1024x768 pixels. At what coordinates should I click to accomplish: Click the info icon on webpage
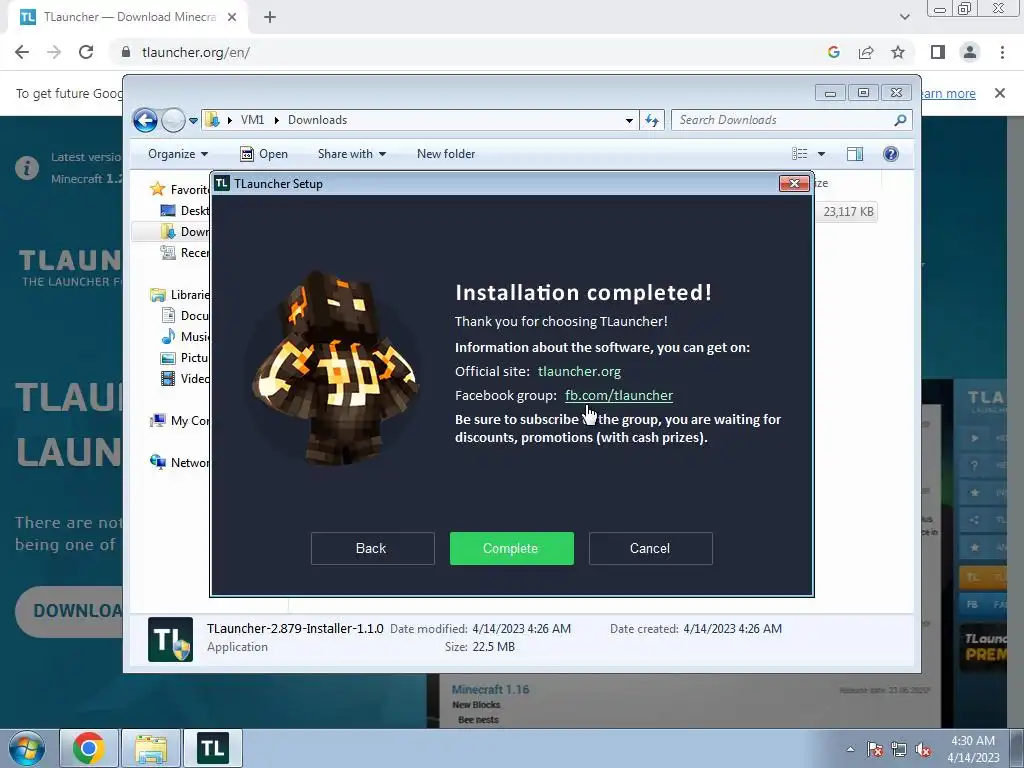click(x=27, y=168)
